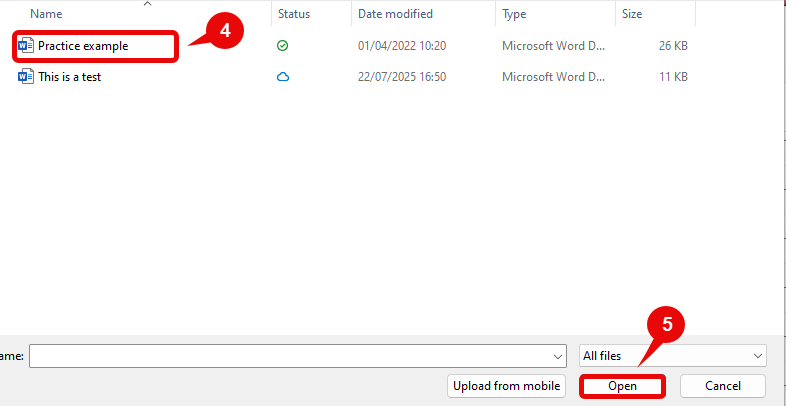Expand the file name history dropdown arrow
Viewport: 786px width, 406px height.
pos(558,356)
